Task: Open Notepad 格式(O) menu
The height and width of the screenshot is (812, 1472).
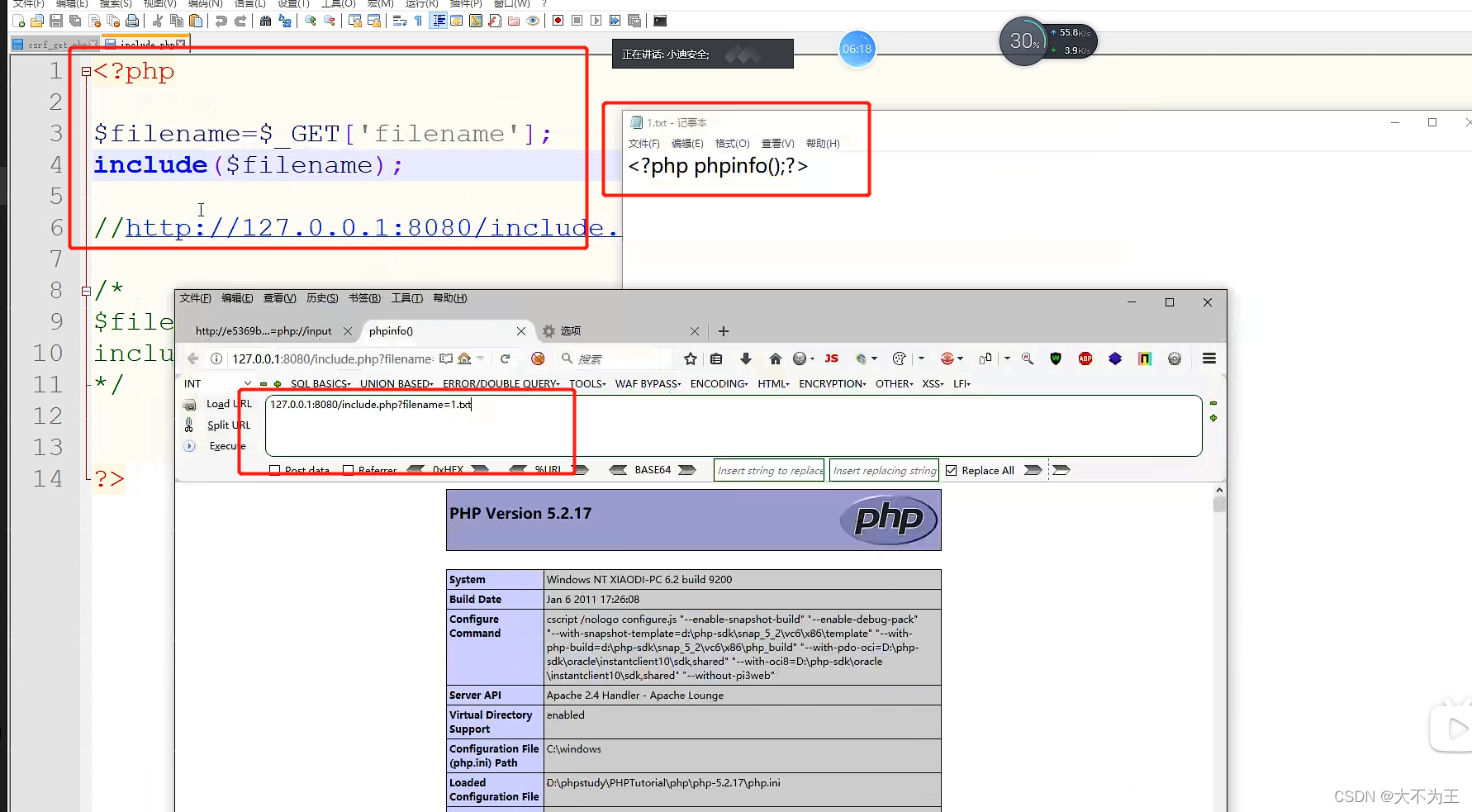Action: [x=732, y=144]
